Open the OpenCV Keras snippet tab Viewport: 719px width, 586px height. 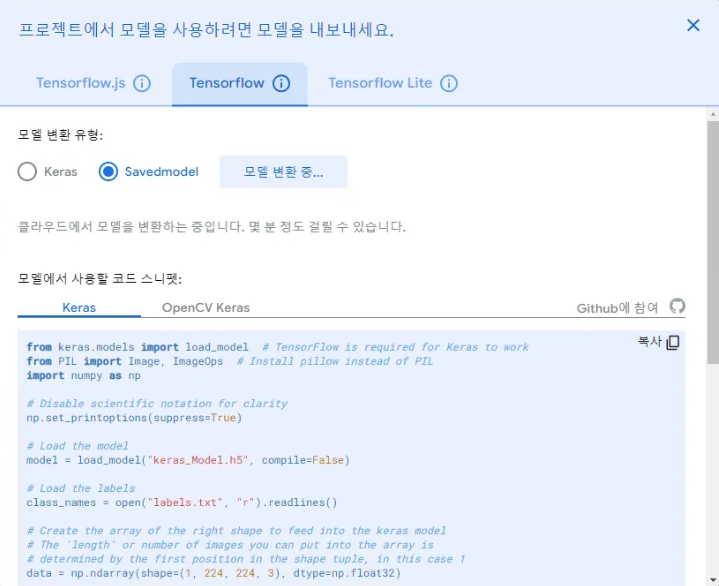tap(205, 308)
